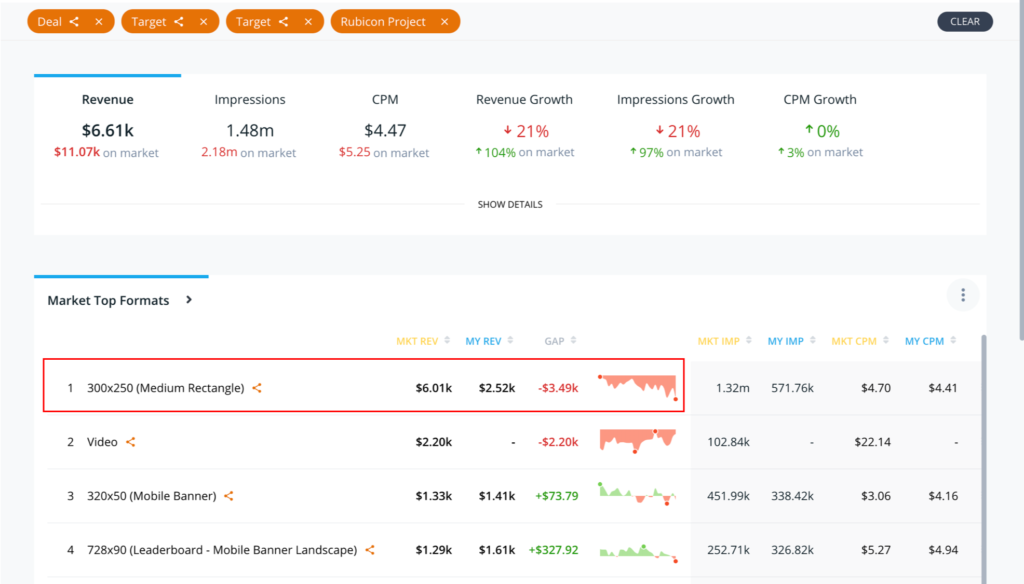The image size is (1024, 584).
Task: Click the $11.07k on market revenue figure
Action: pyautogui.click(x=77, y=152)
